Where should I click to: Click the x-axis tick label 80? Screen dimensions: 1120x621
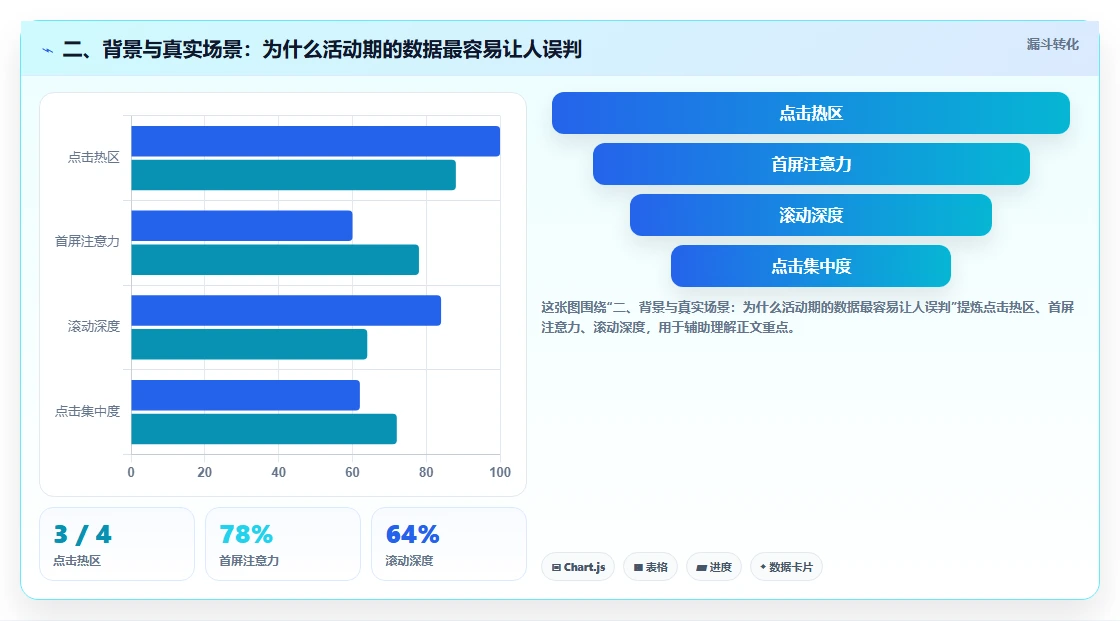click(x=426, y=472)
